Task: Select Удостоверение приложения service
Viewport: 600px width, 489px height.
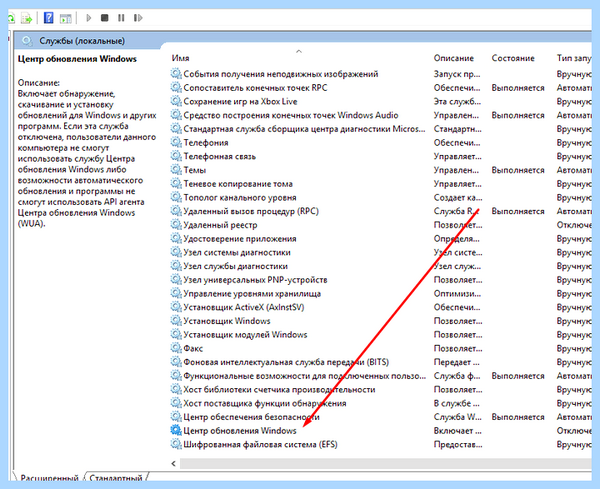Action: 240,238
